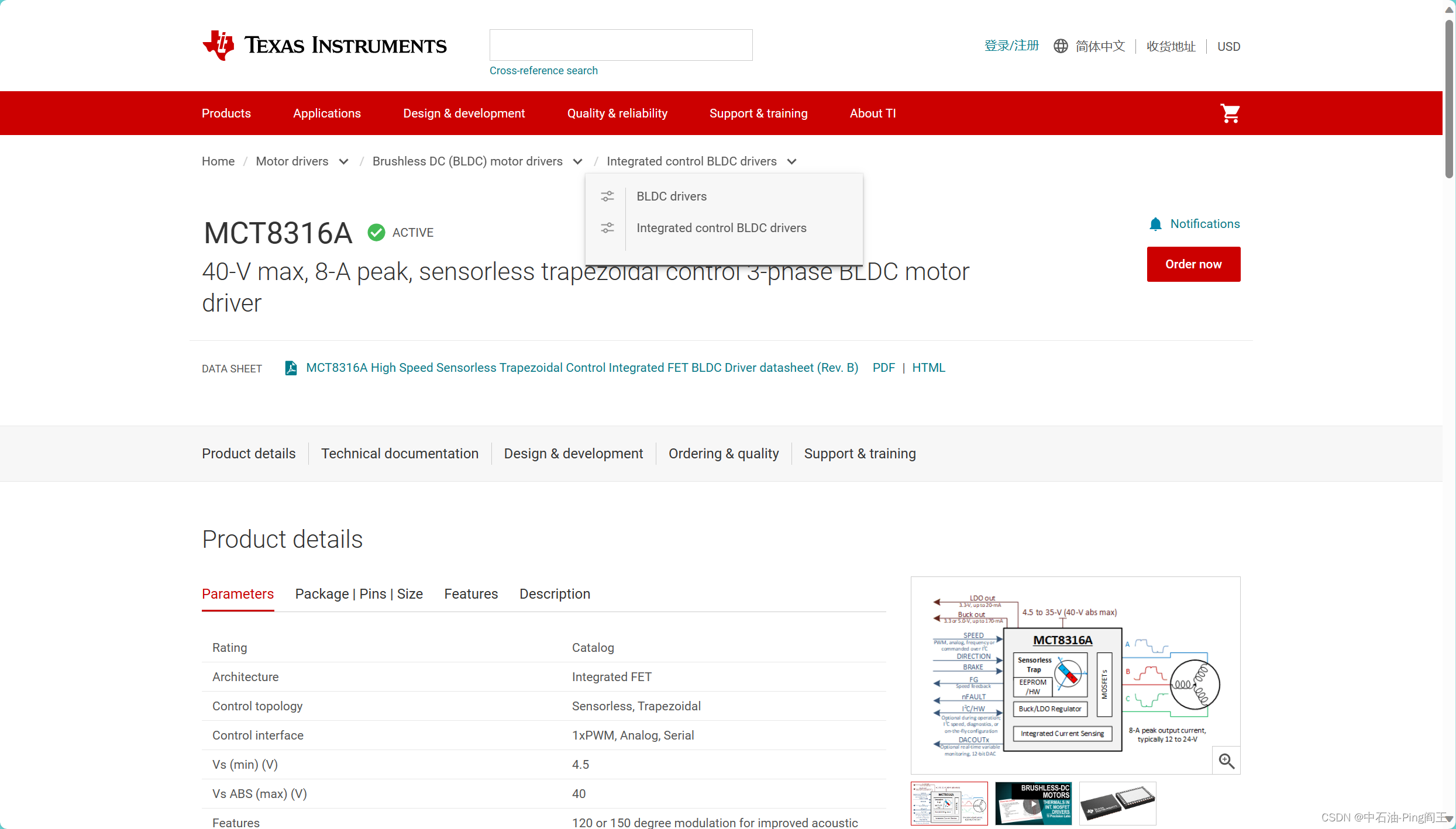This screenshot has width=1456, height=829.
Task: Open the MCT8316A datasheet title link
Action: pyautogui.click(x=582, y=368)
